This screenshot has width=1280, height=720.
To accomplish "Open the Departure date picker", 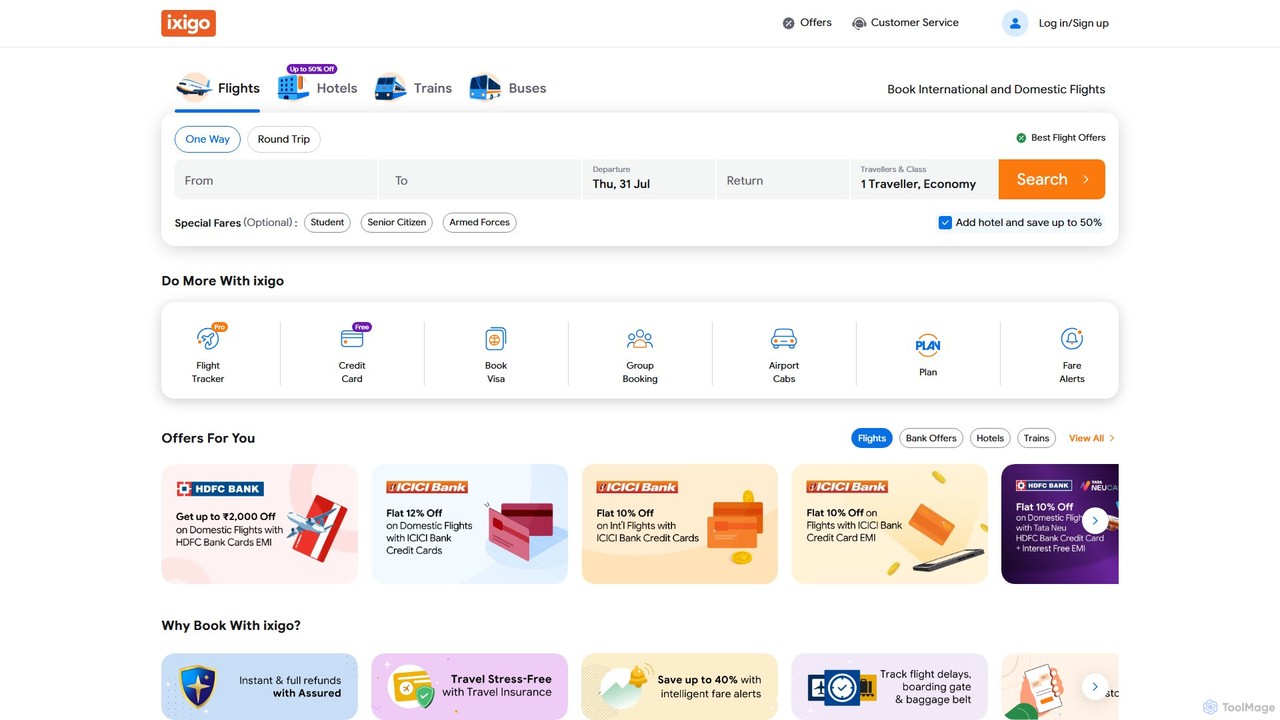I will coord(649,179).
